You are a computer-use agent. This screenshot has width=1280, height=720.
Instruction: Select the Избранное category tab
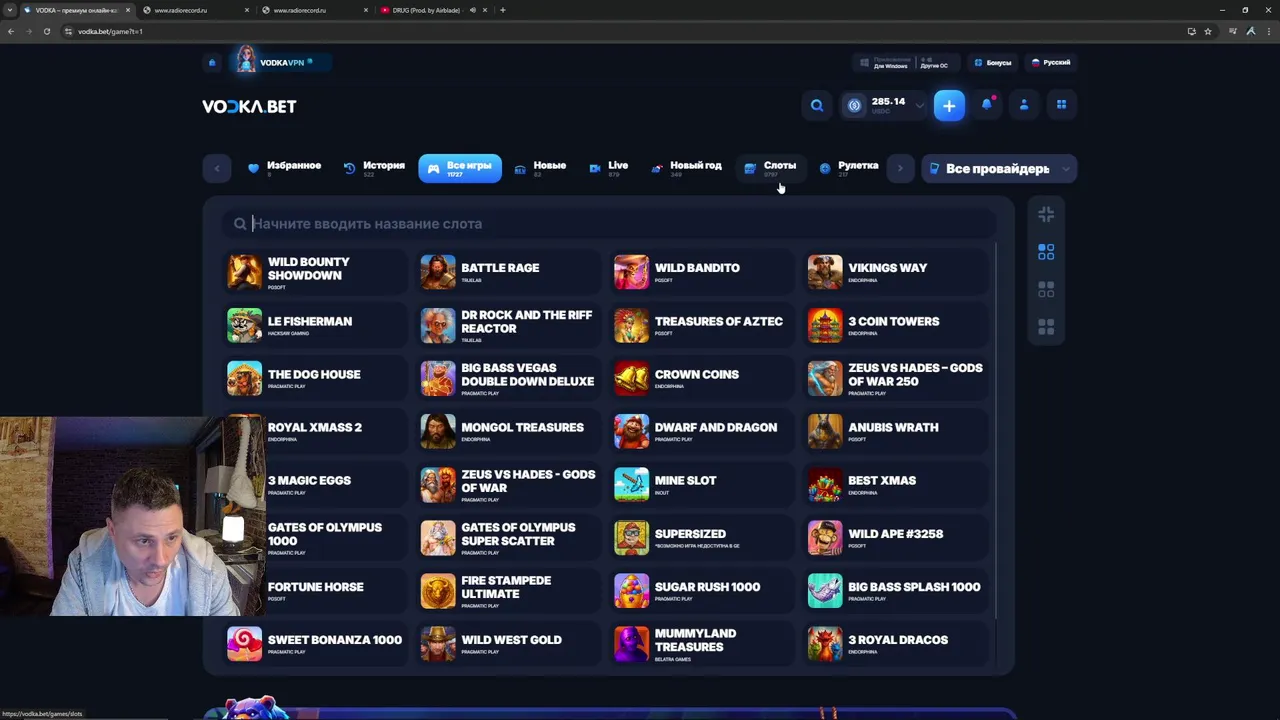point(284,168)
